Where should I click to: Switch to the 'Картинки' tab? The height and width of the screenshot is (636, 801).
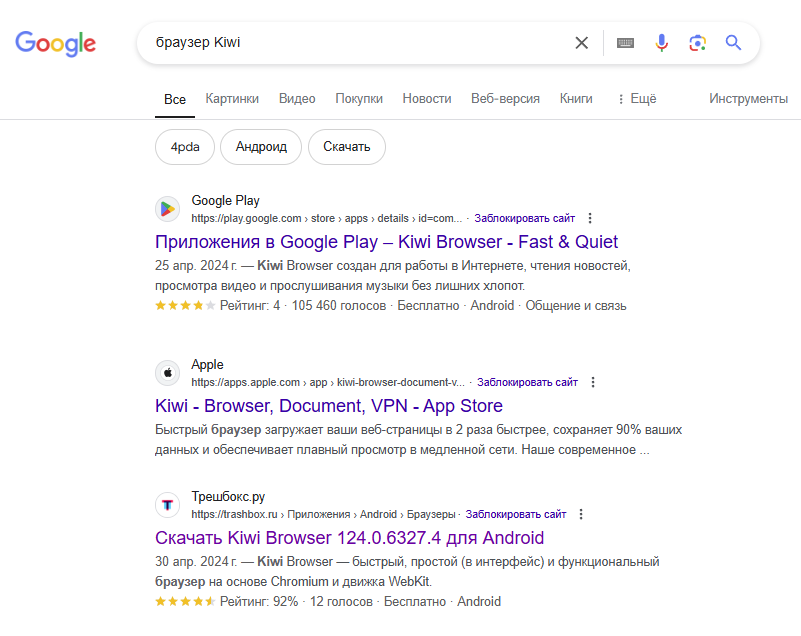pos(232,99)
